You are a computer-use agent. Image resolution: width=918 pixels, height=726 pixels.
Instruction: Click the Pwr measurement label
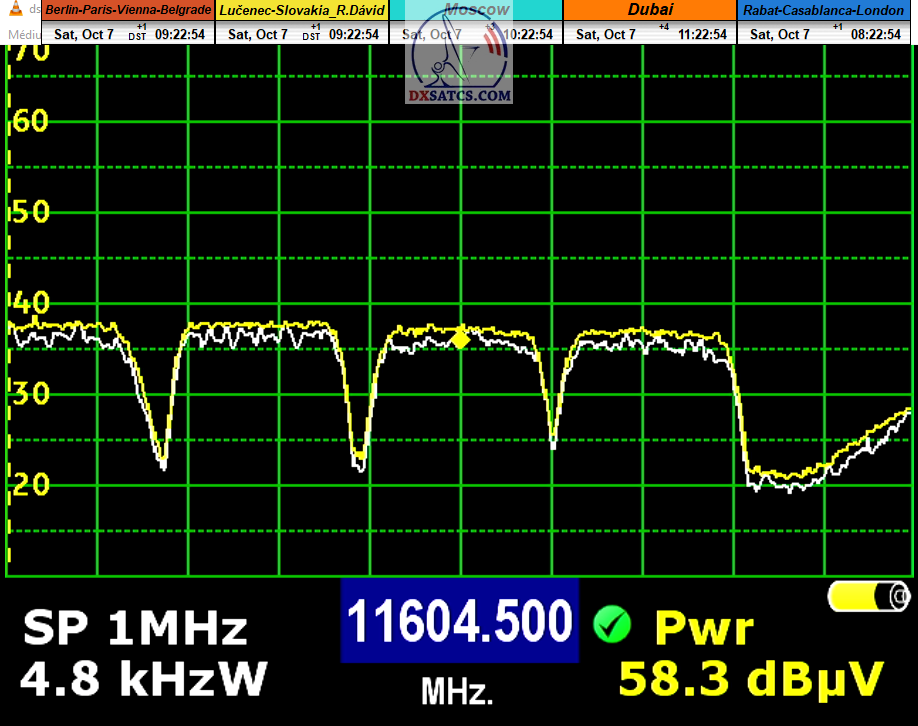(x=703, y=629)
